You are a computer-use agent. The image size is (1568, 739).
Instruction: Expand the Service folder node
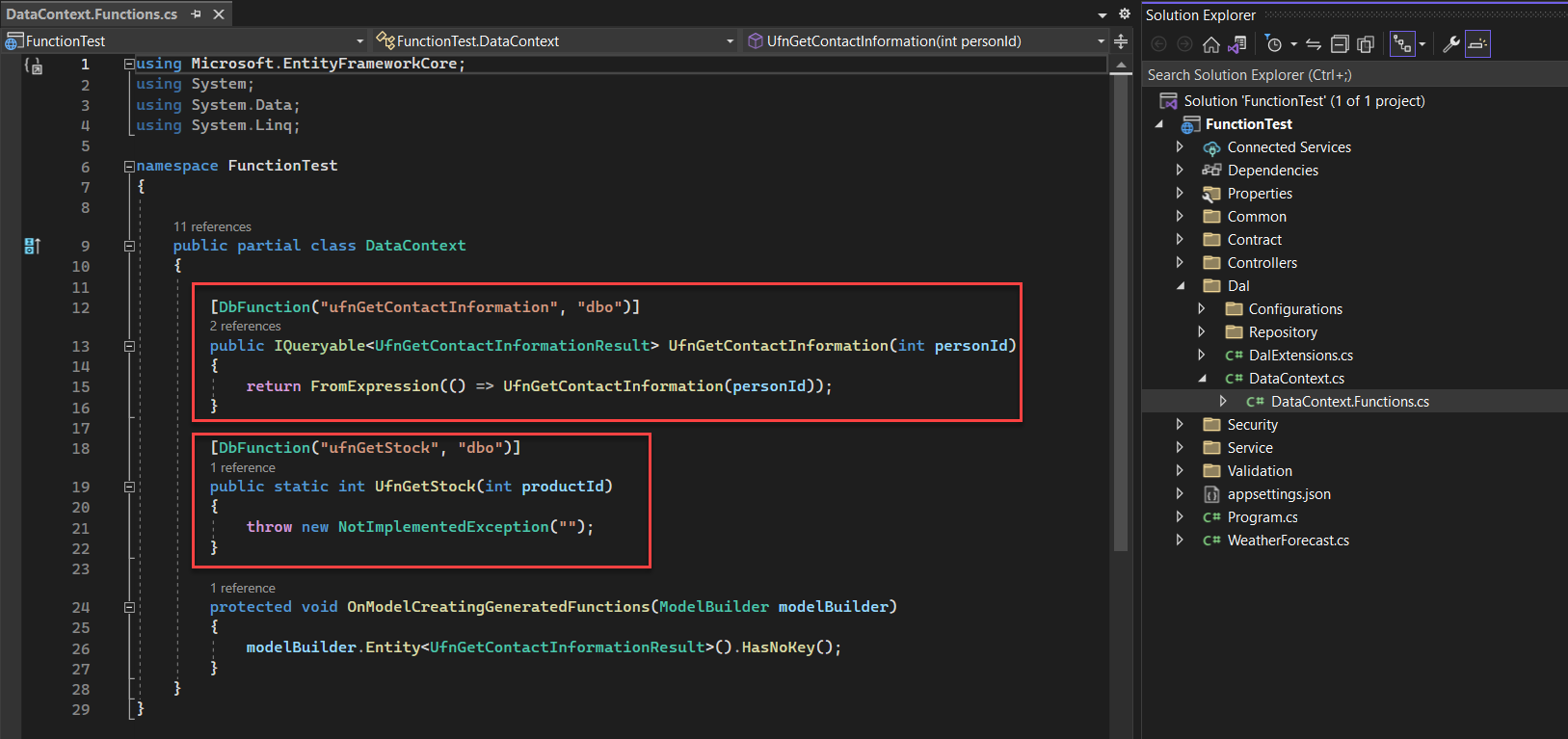click(x=1180, y=447)
